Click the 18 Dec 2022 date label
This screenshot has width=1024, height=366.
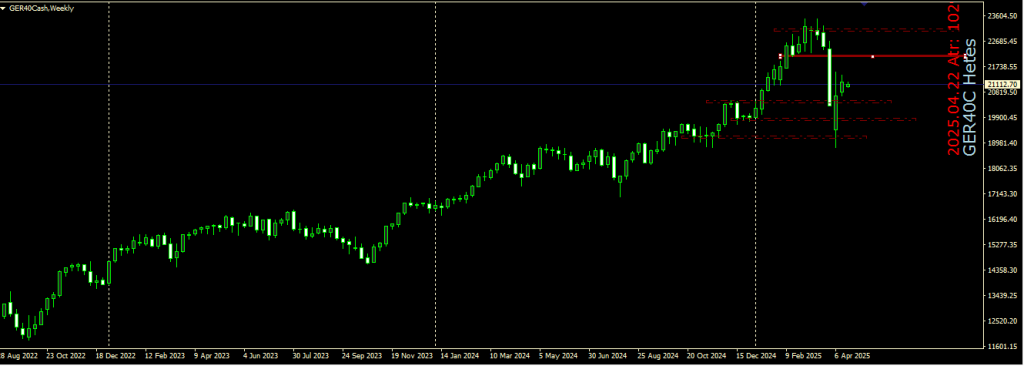[x=115, y=356]
